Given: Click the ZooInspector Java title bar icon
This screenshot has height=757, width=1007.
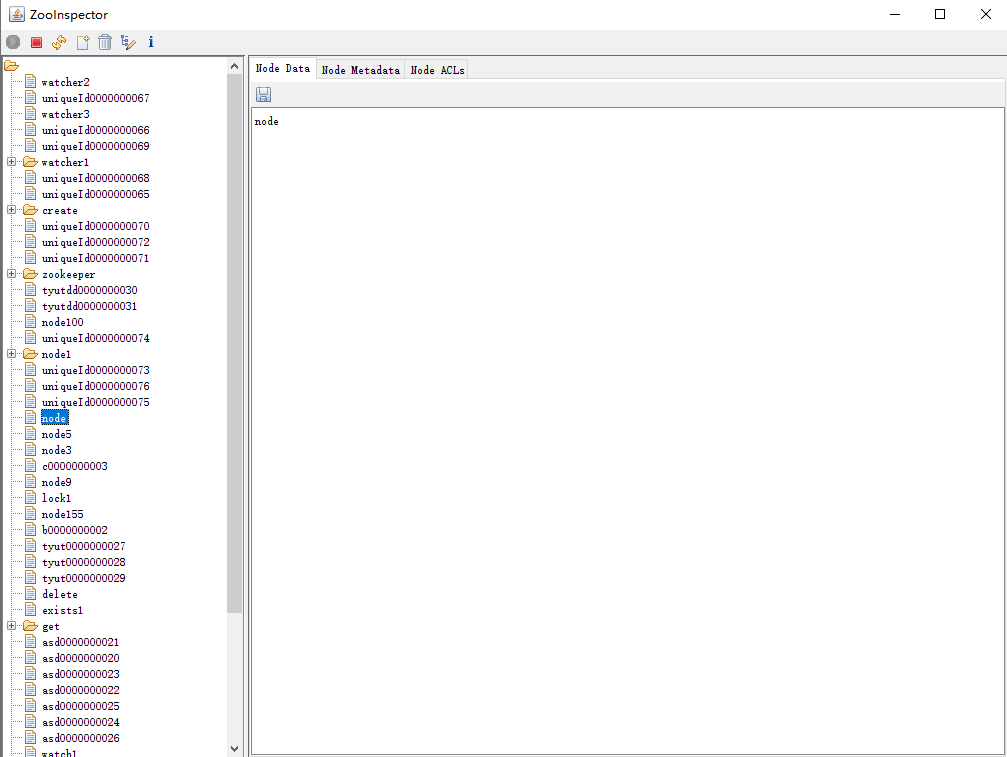Looking at the screenshot, I should click(x=17, y=14).
